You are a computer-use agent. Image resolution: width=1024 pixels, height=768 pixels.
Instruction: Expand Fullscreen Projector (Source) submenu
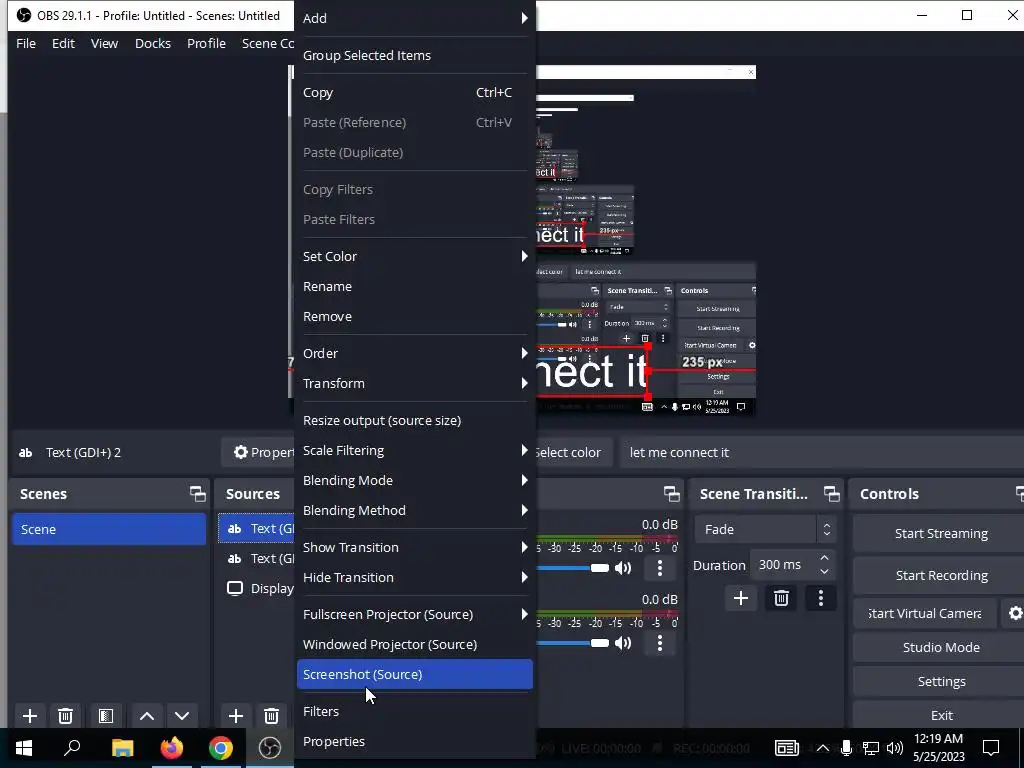(x=415, y=615)
